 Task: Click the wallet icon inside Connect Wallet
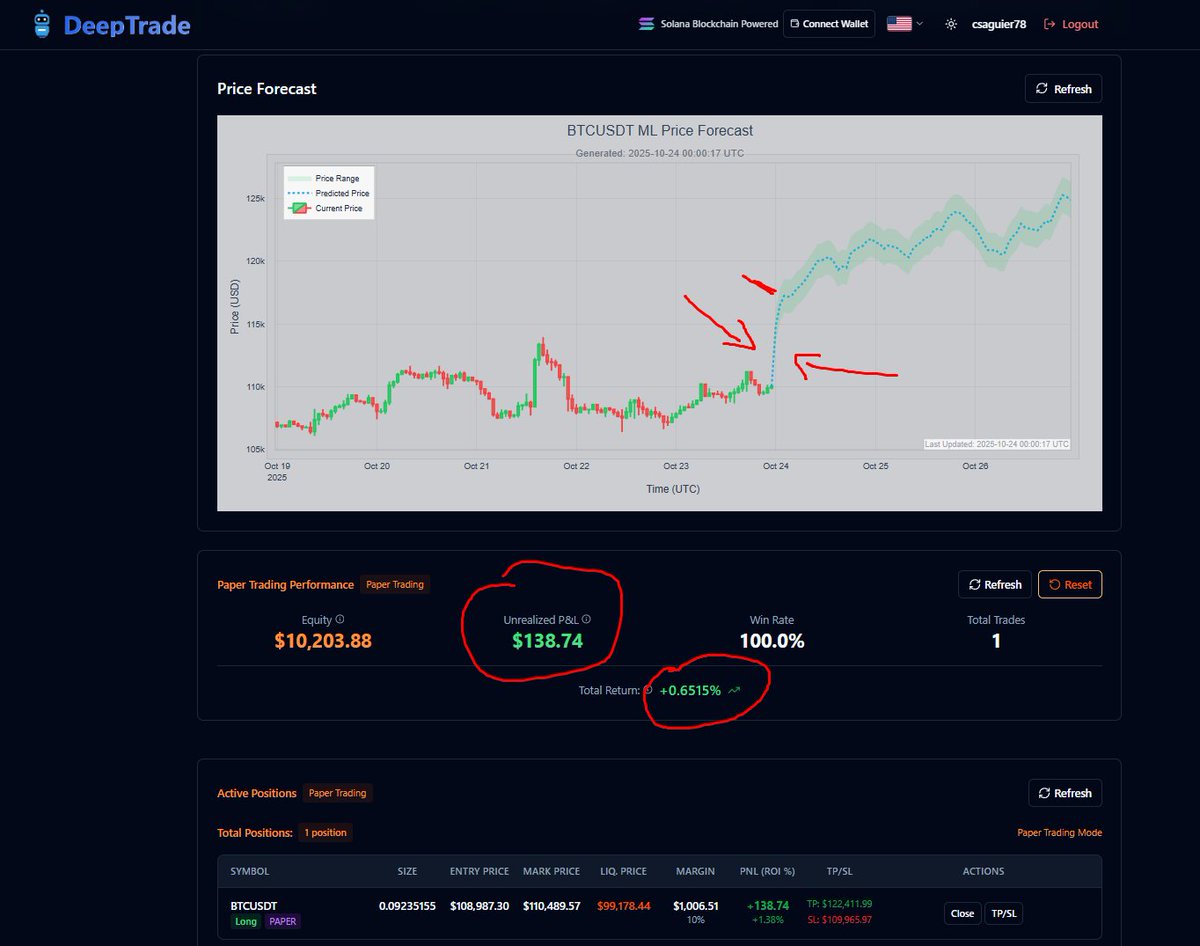pos(793,23)
